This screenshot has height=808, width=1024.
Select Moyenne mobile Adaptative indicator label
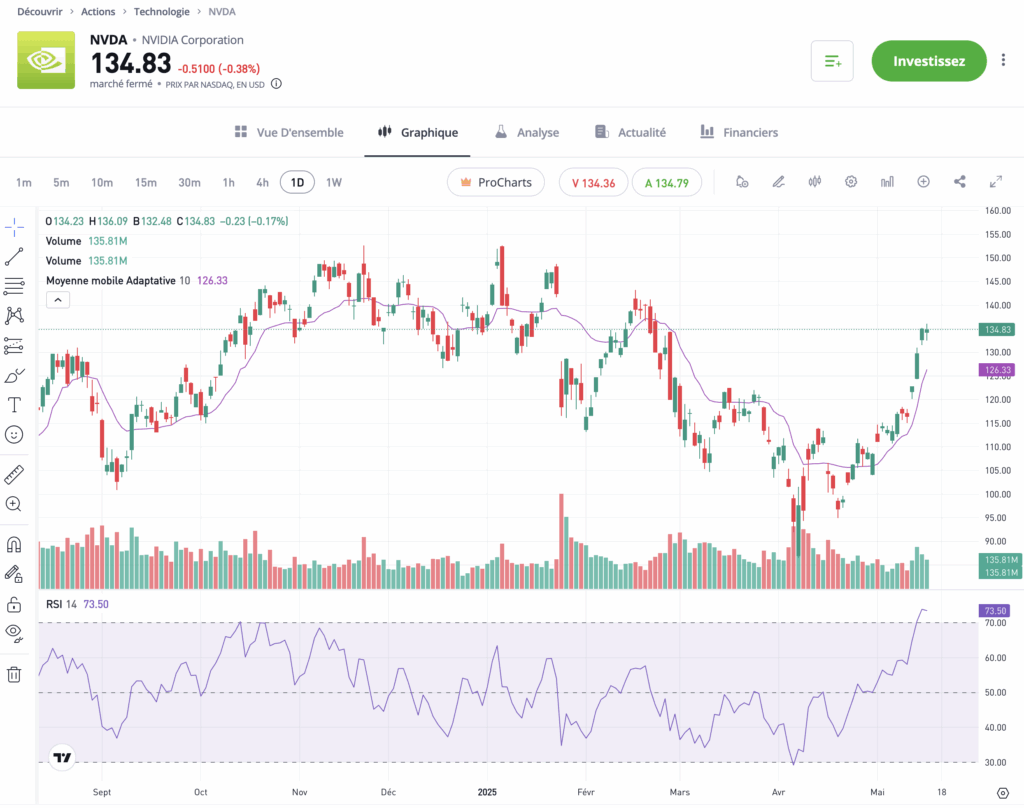[x=110, y=281]
